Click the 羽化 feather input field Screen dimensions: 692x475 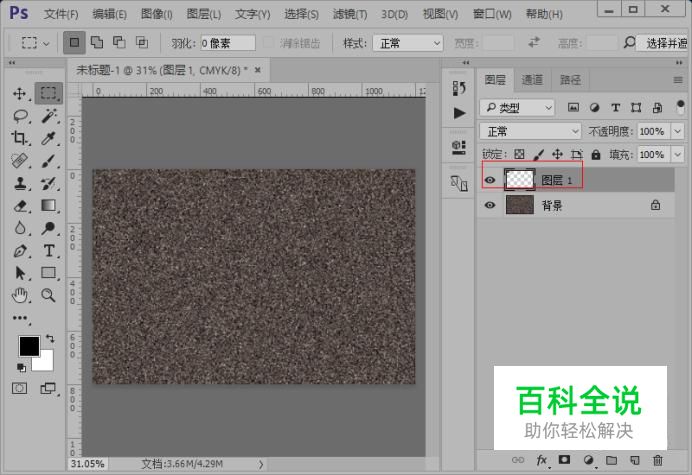click(226, 44)
